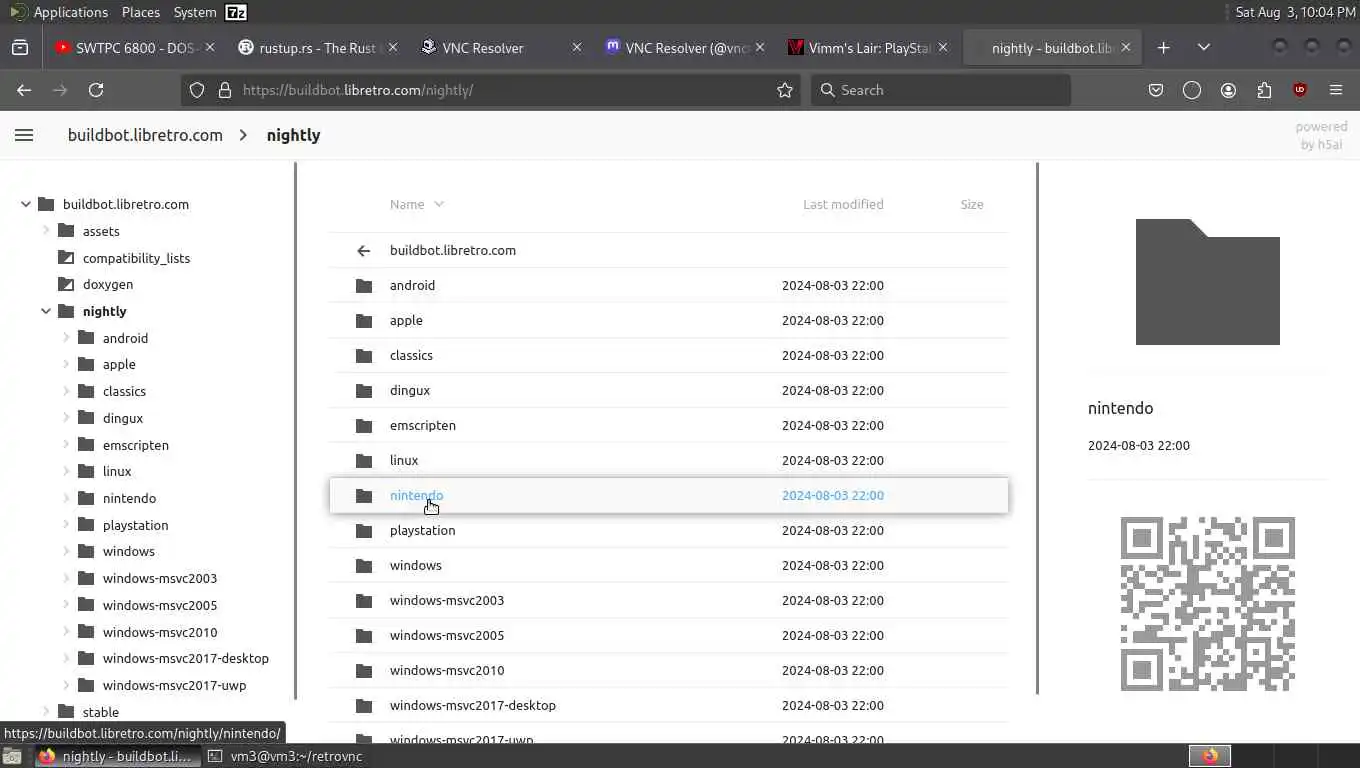1360x768 pixels.
Task: Click show desktop icon in bottom panel
Action: pyautogui.click(x=12, y=756)
